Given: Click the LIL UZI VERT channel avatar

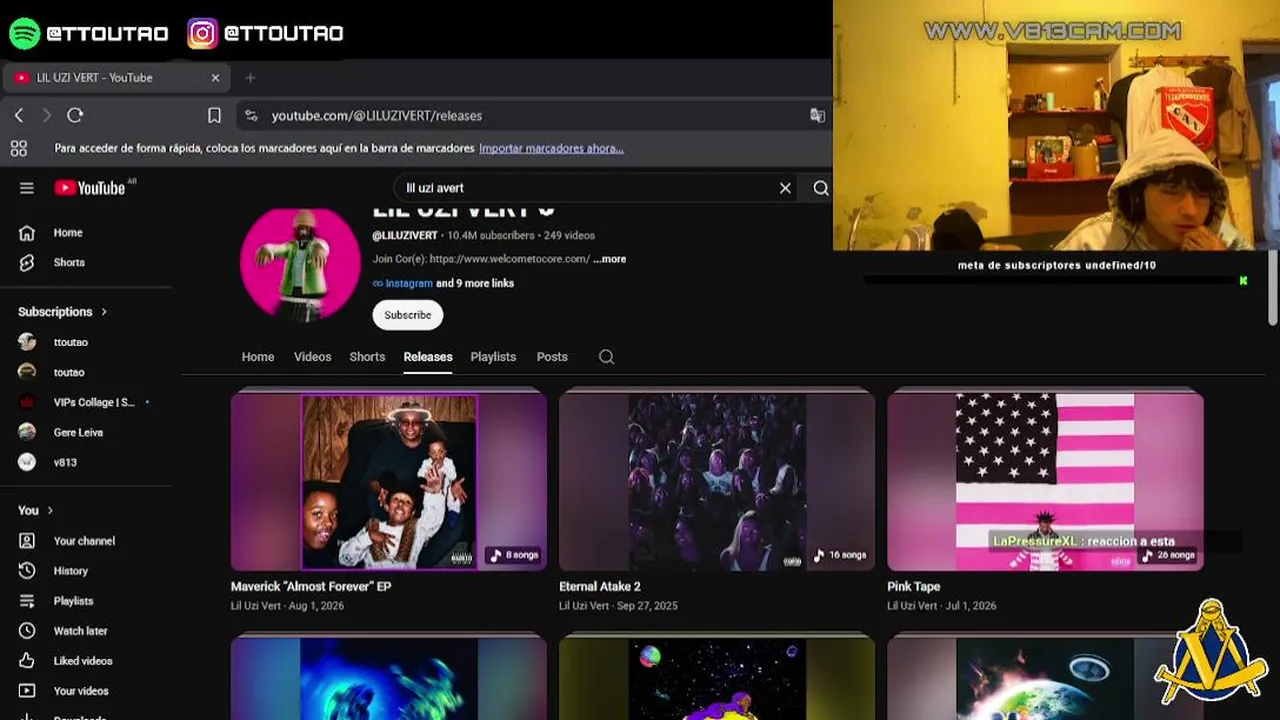Looking at the screenshot, I should [300, 264].
